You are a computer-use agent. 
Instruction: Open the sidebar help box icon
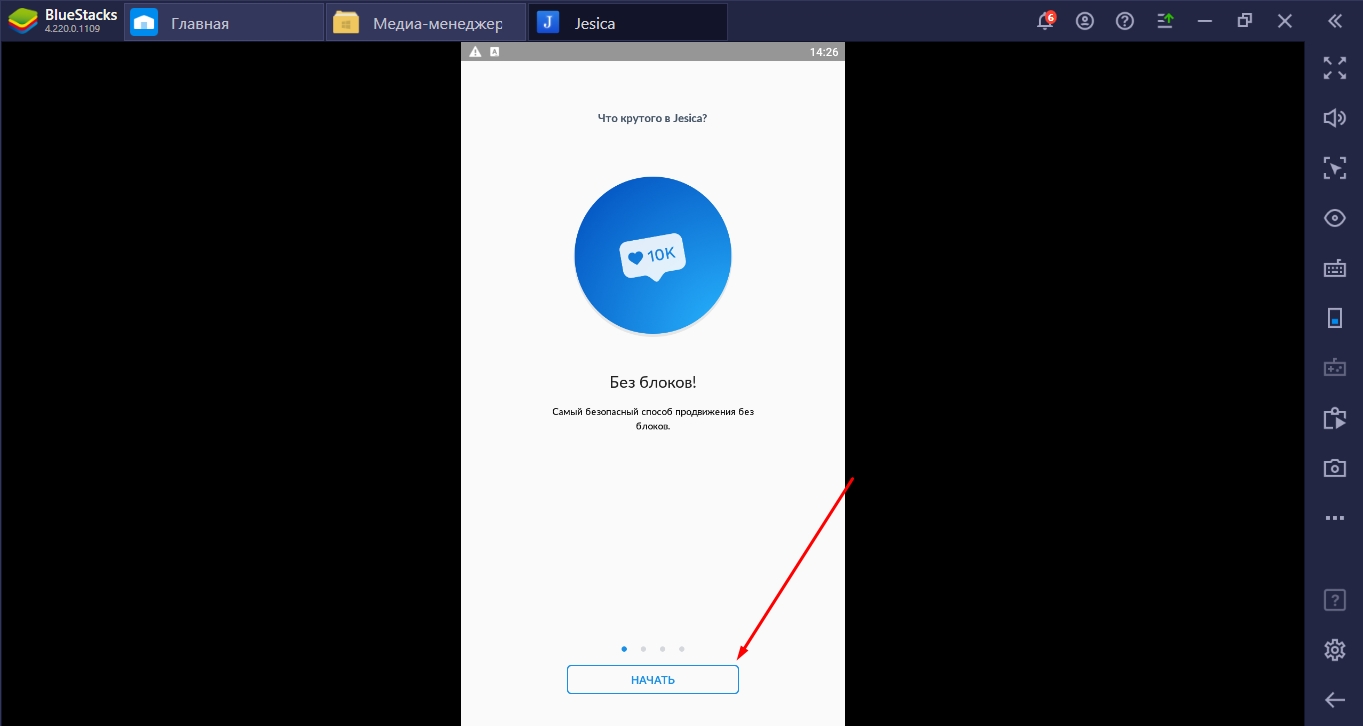tap(1334, 600)
